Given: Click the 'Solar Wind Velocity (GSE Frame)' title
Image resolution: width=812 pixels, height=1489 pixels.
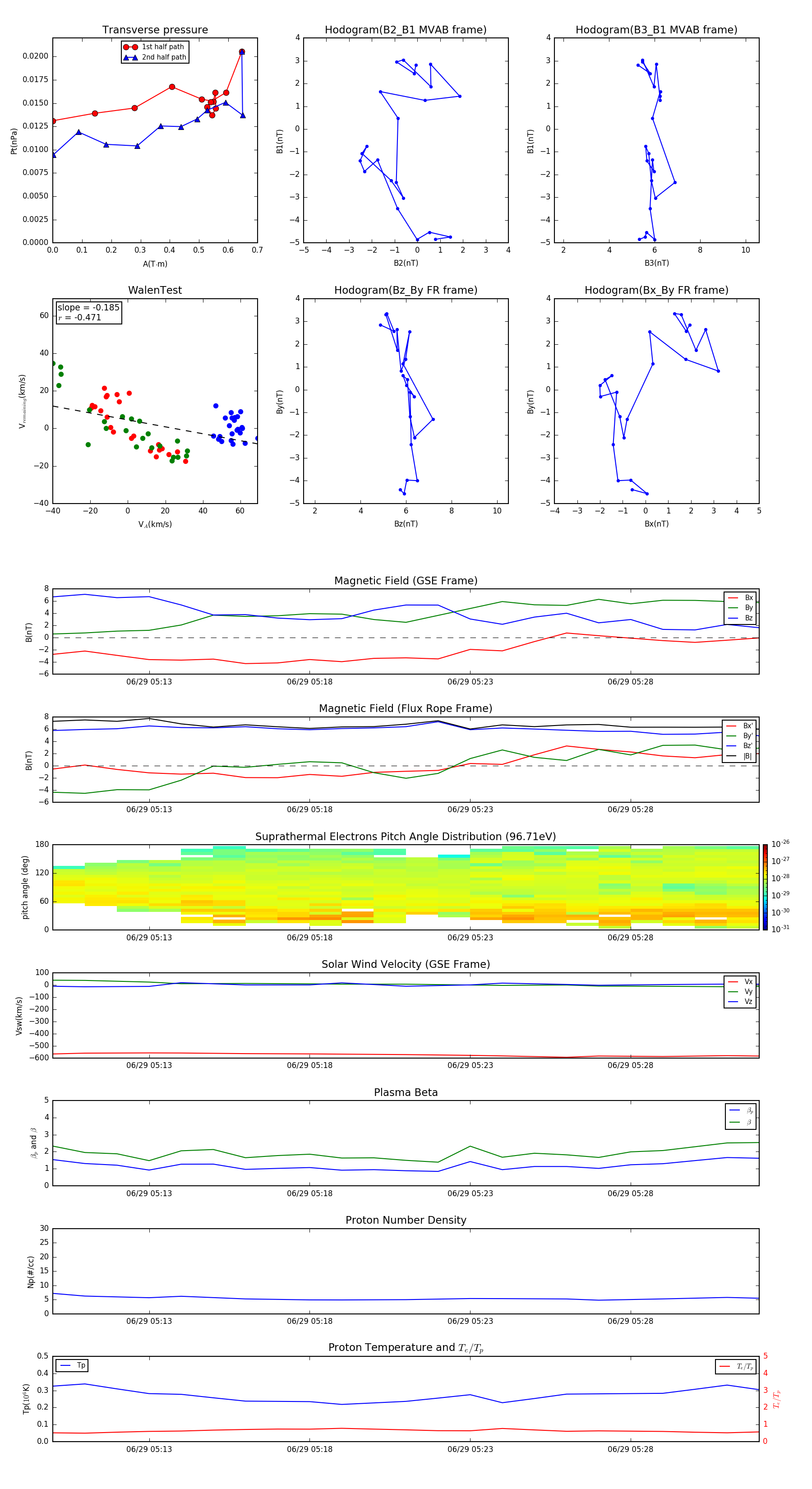Looking at the screenshot, I should tap(406, 964).
